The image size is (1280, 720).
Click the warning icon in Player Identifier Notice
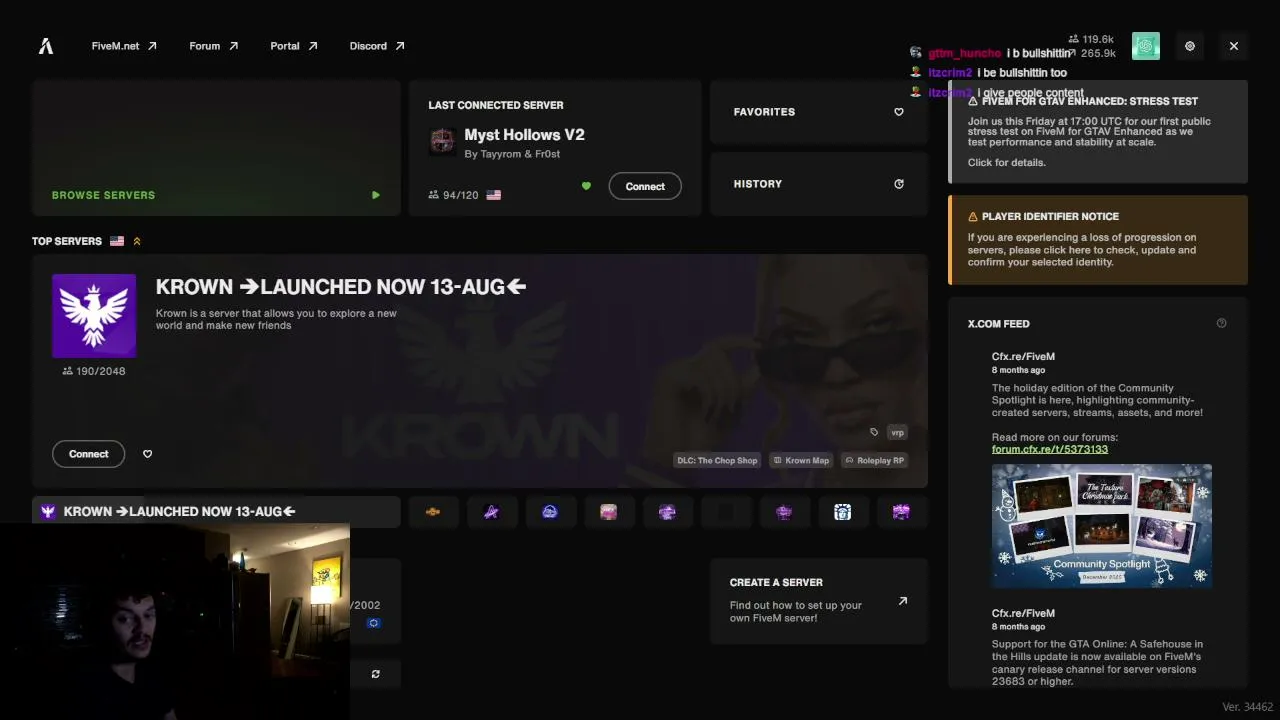point(973,216)
